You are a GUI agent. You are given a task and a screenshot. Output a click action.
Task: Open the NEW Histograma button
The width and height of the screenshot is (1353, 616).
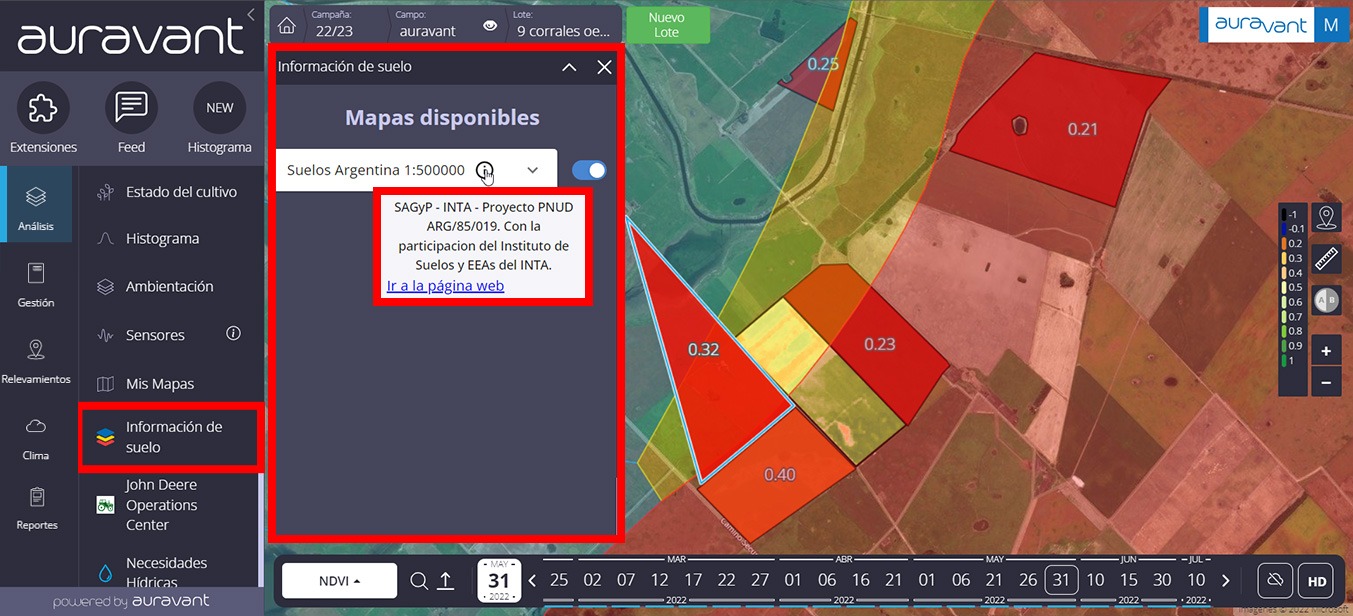click(x=219, y=108)
